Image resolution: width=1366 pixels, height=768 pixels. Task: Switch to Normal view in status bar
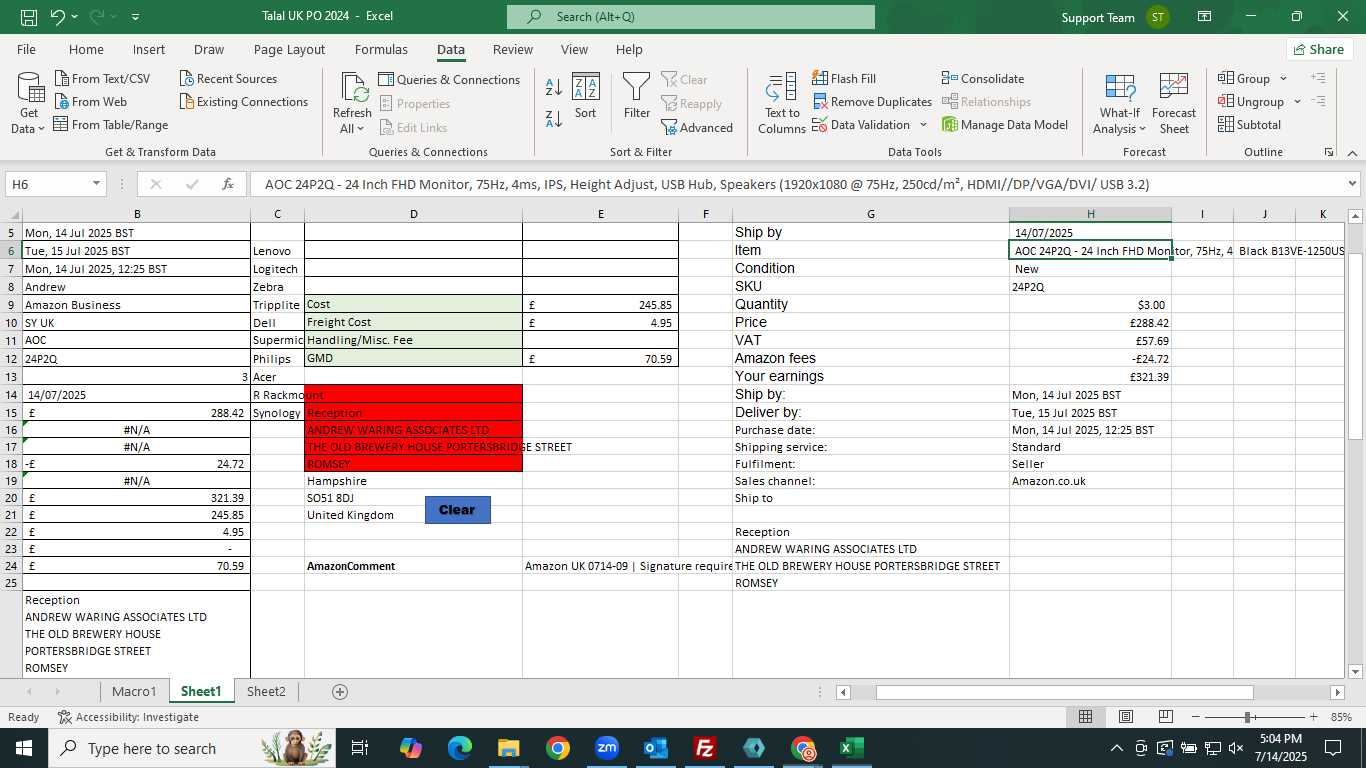point(1086,717)
